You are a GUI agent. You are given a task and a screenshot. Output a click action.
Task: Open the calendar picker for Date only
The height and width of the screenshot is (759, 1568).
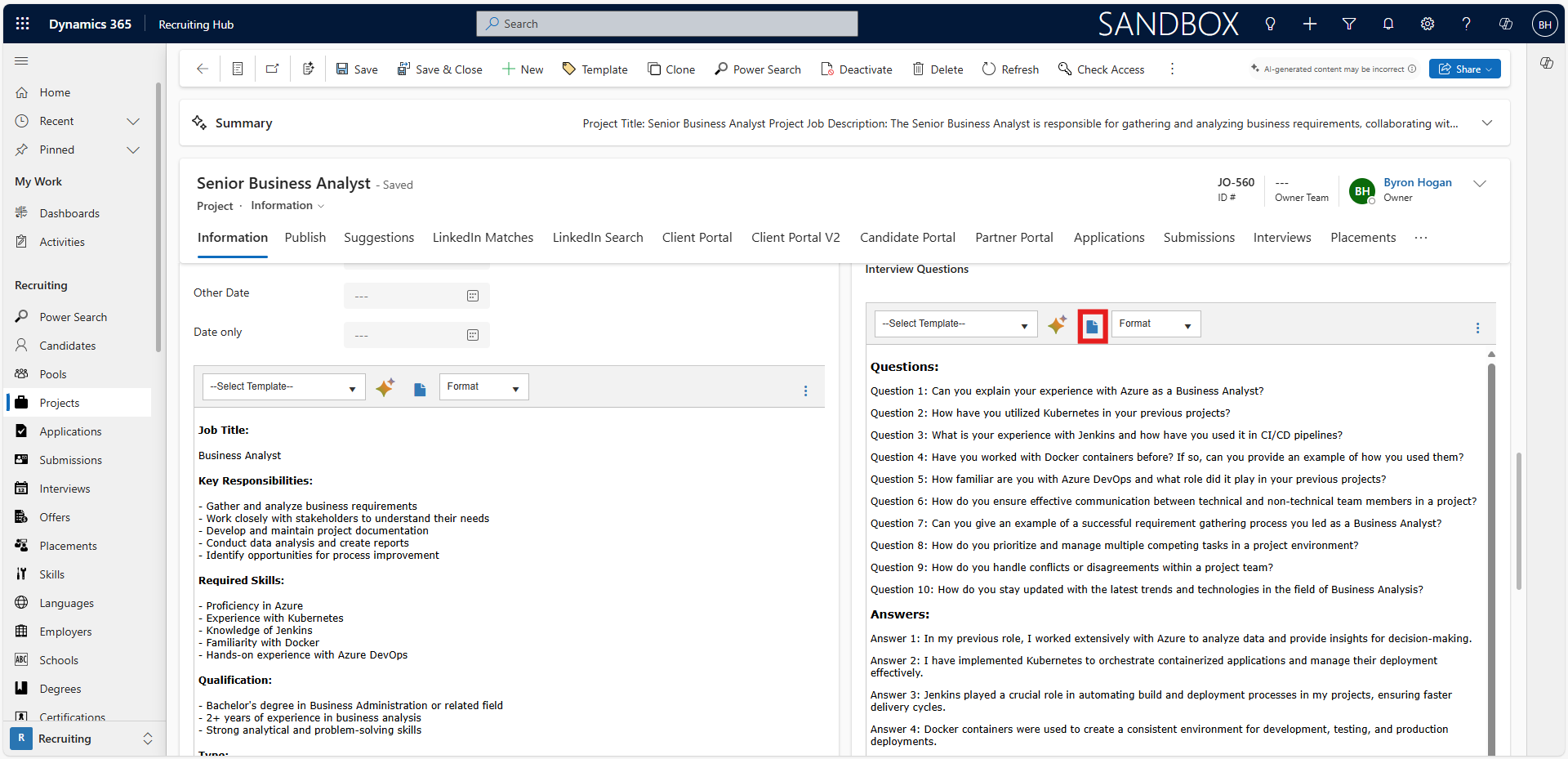[x=473, y=335]
